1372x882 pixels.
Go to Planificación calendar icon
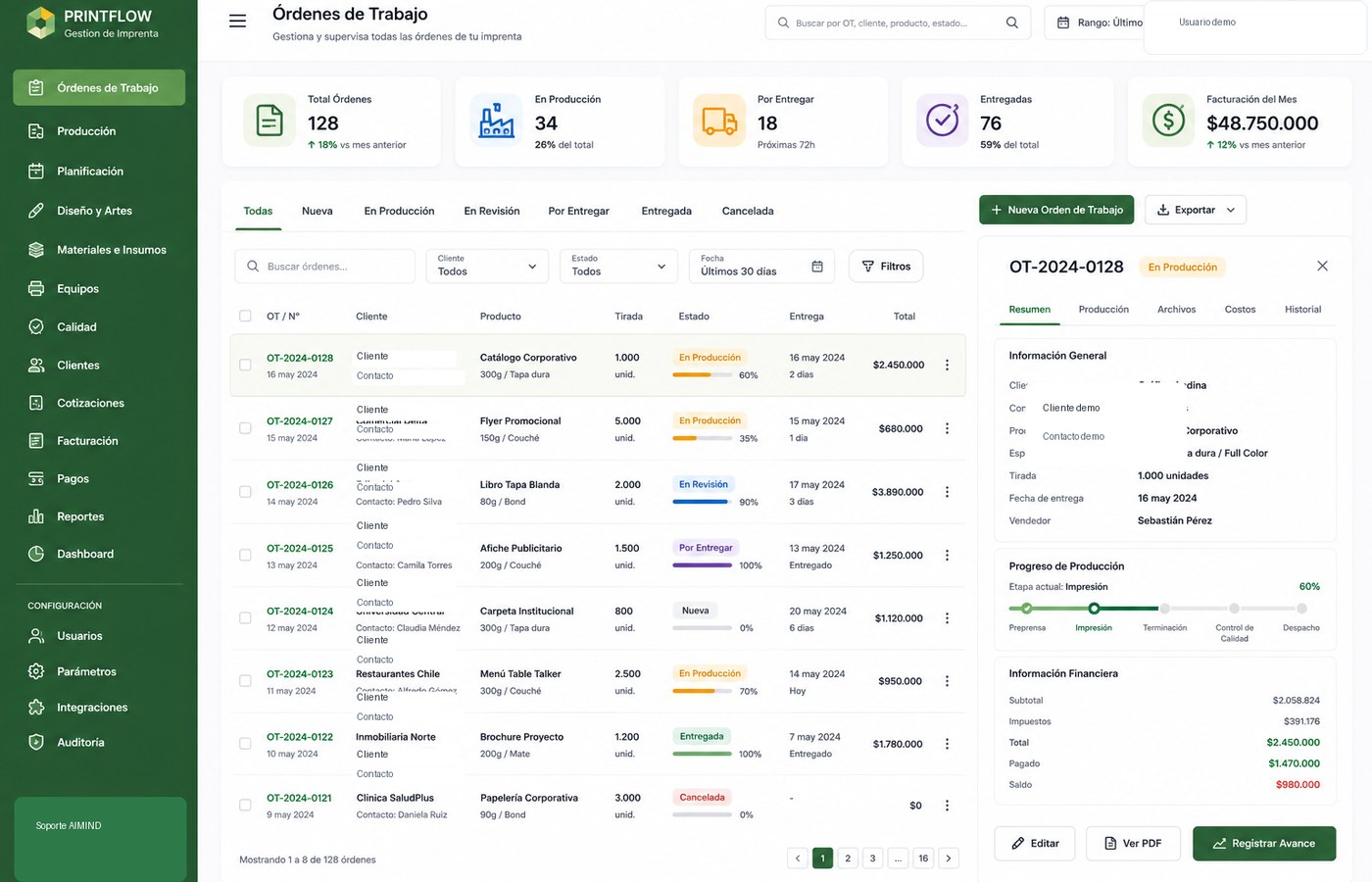tap(36, 171)
